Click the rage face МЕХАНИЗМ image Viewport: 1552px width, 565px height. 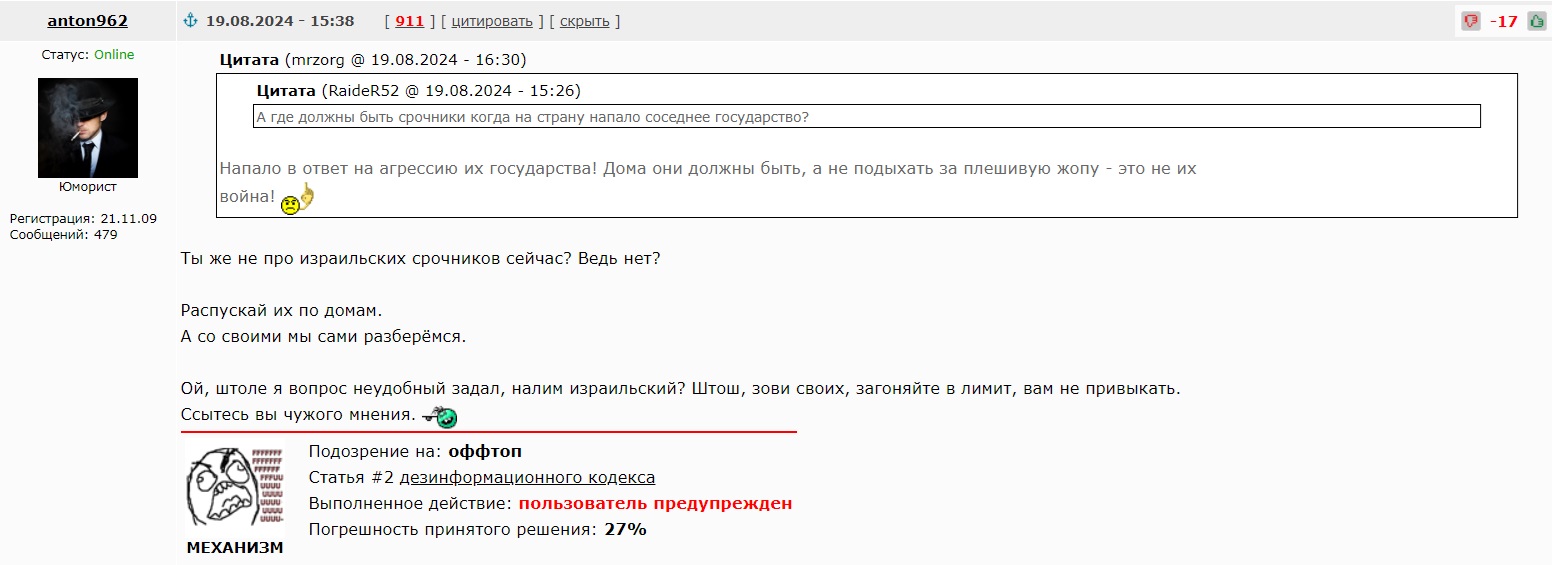point(235,488)
